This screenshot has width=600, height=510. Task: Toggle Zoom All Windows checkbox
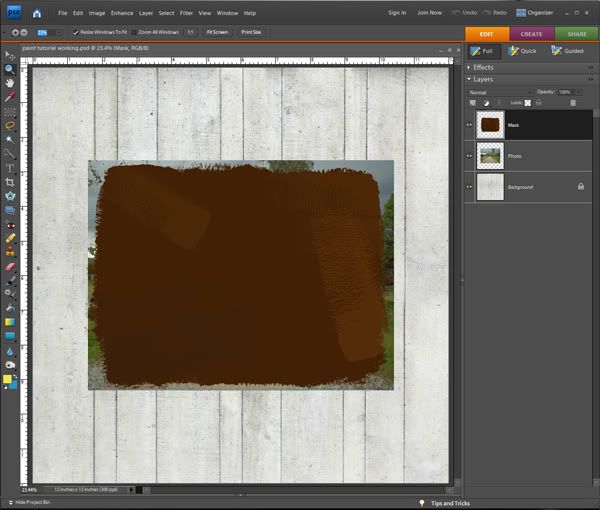(134, 33)
